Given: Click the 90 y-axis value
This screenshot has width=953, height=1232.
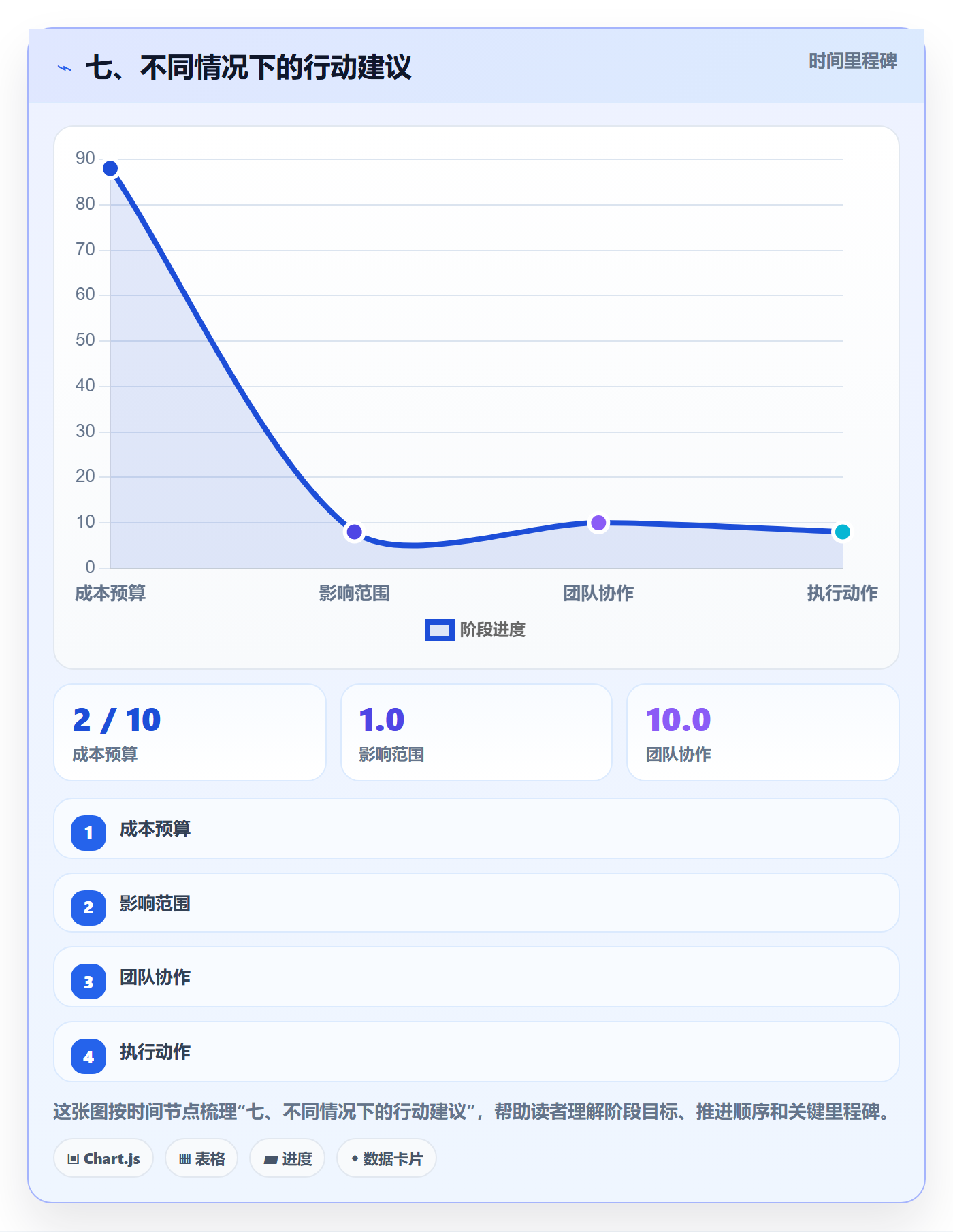Looking at the screenshot, I should (85, 159).
